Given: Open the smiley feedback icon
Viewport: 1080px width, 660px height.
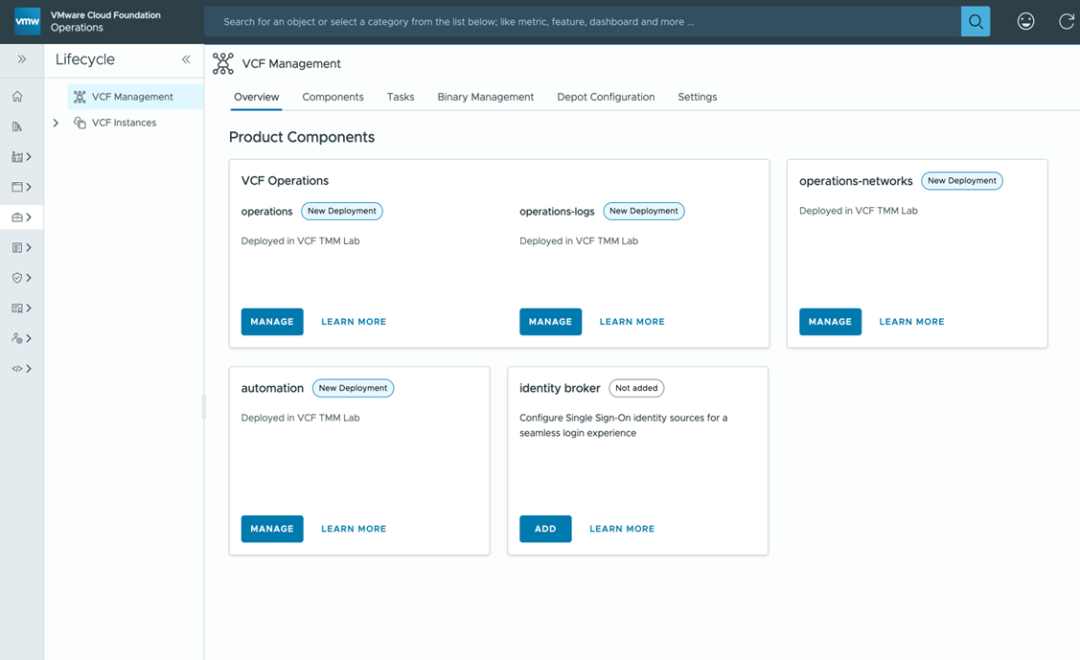Looking at the screenshot, I should pos(1026,21).
